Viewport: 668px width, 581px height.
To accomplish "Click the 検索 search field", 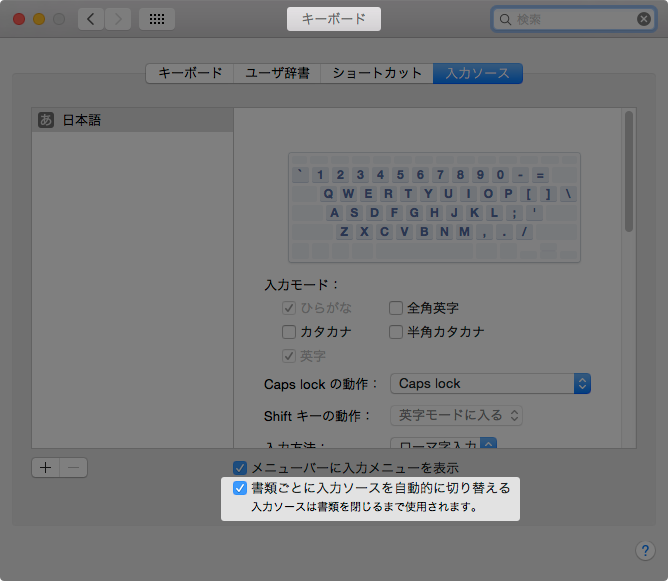I will click(x=574, y=19).
